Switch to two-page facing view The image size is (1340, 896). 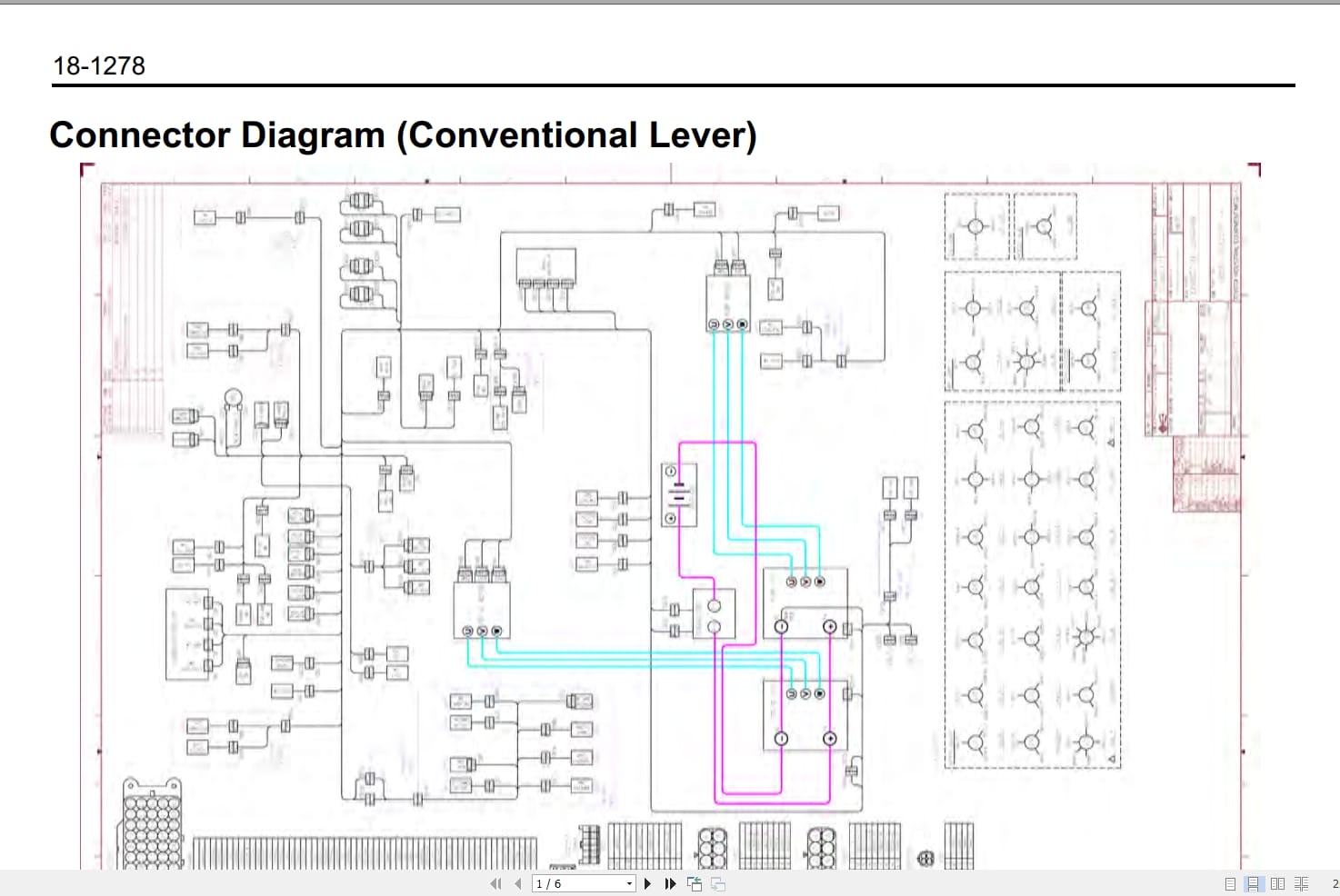[1277, 883]
